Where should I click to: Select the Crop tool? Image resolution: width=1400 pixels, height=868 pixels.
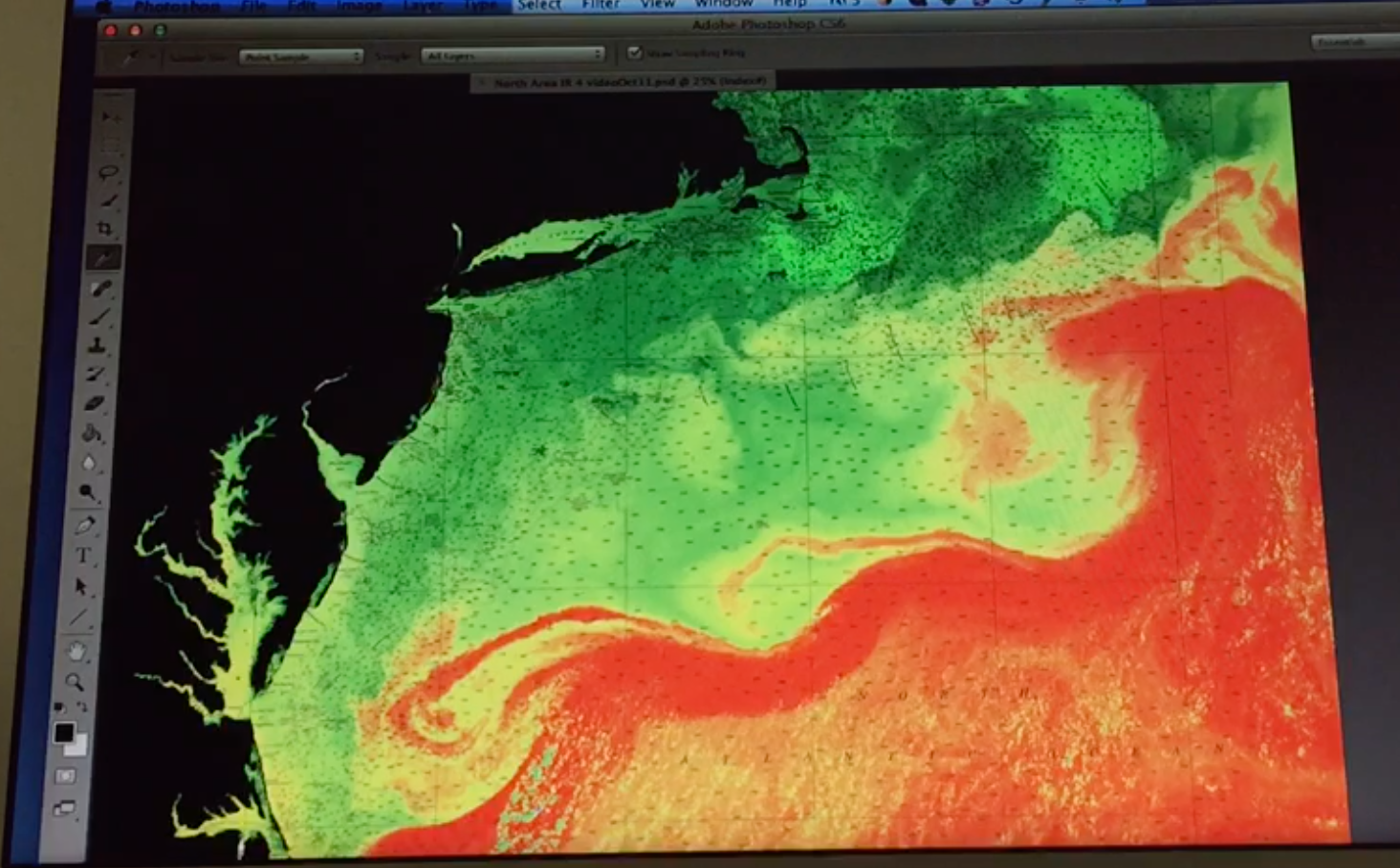click(105, 228)
